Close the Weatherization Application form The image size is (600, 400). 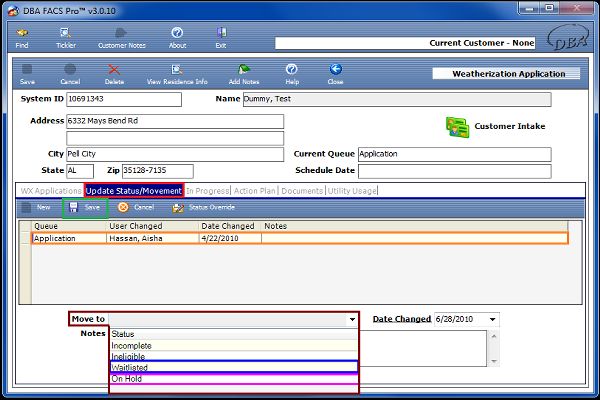(336, 75)
